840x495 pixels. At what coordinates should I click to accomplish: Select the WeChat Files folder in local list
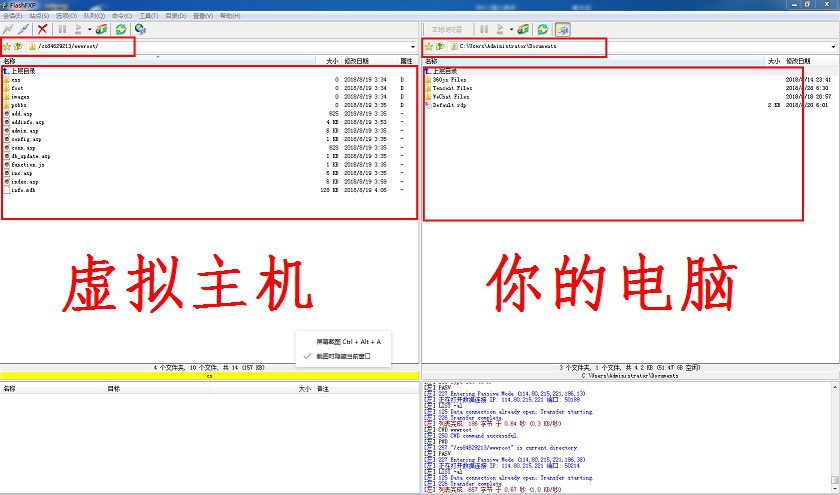449,96
